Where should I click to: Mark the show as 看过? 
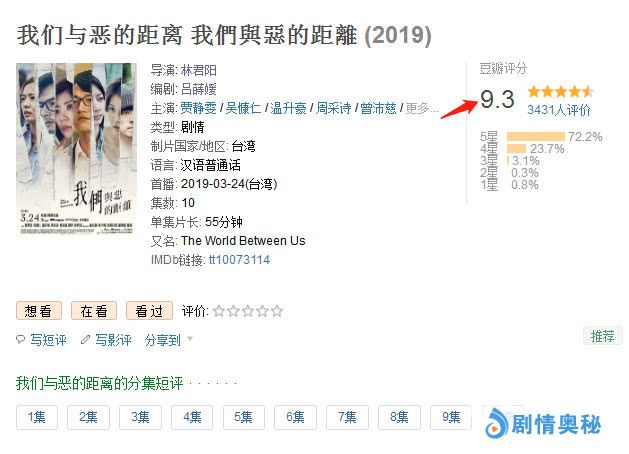pyautogui.click(x=149, y=311)
